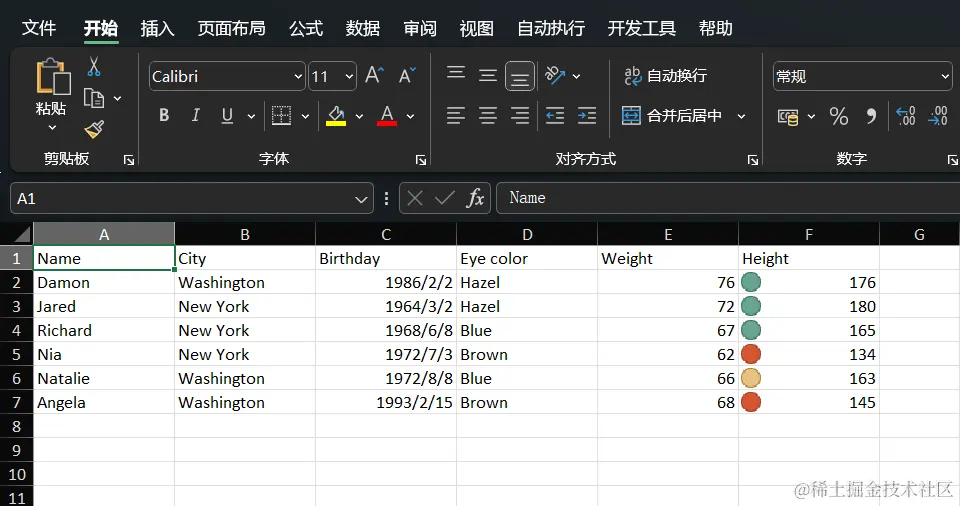Screen dimensions: 960x506
Task: Select column header C
Action: click(386, 234)
